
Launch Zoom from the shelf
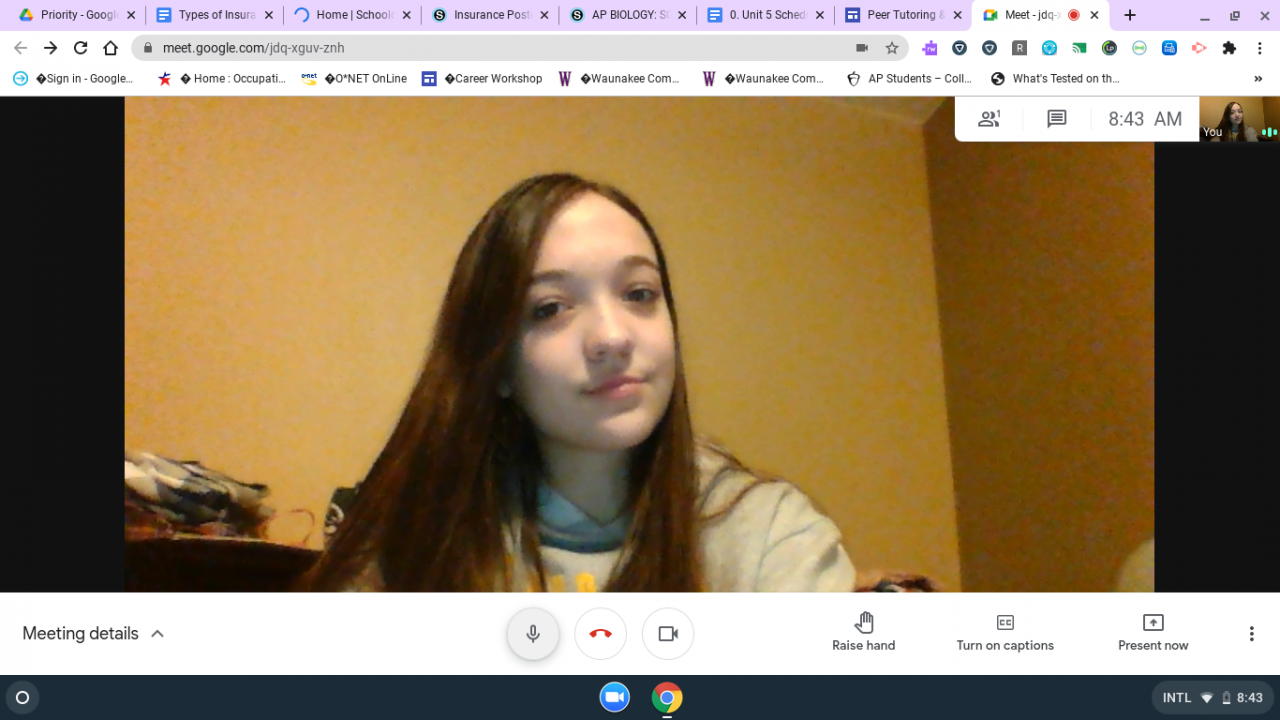tap(615, 698)
